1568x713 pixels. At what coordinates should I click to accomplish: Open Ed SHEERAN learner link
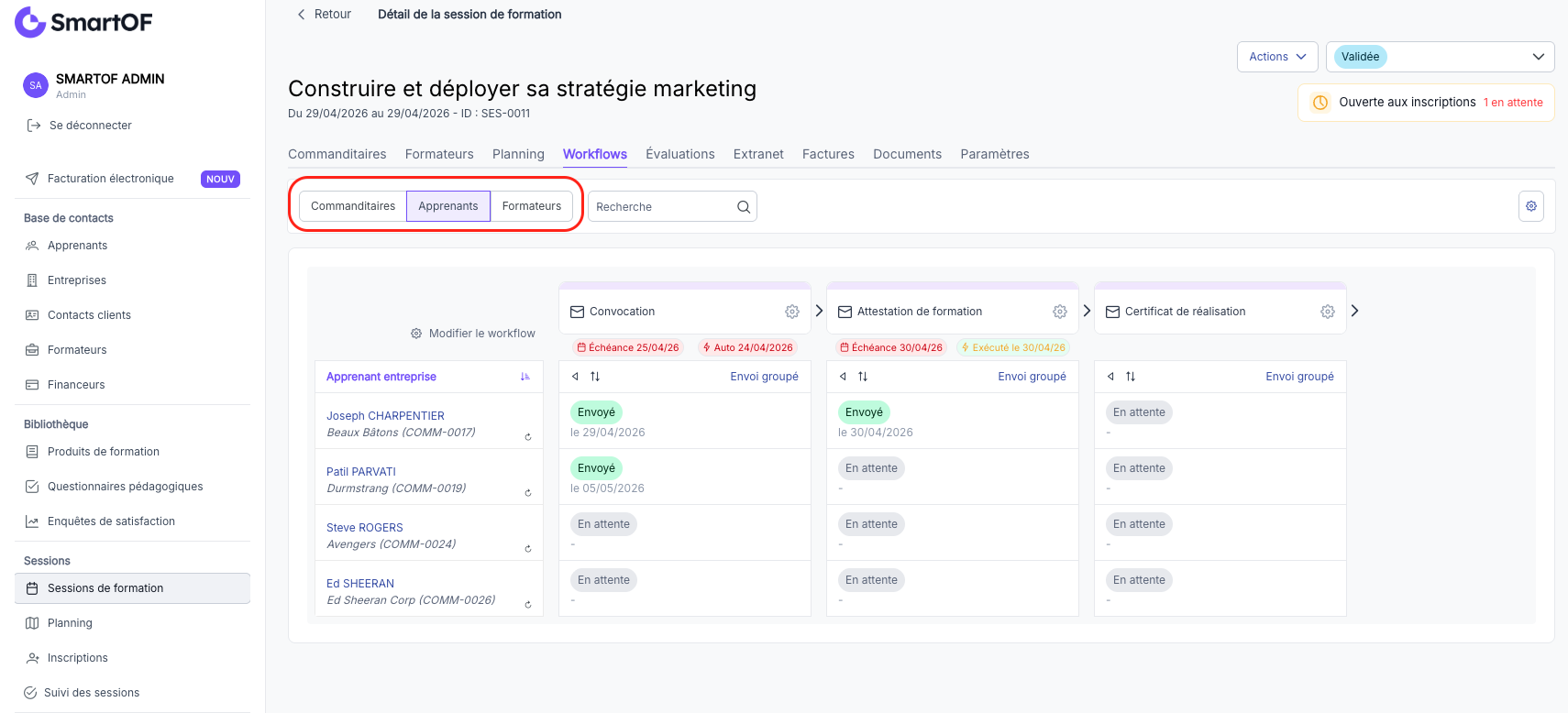pos(360,584)
